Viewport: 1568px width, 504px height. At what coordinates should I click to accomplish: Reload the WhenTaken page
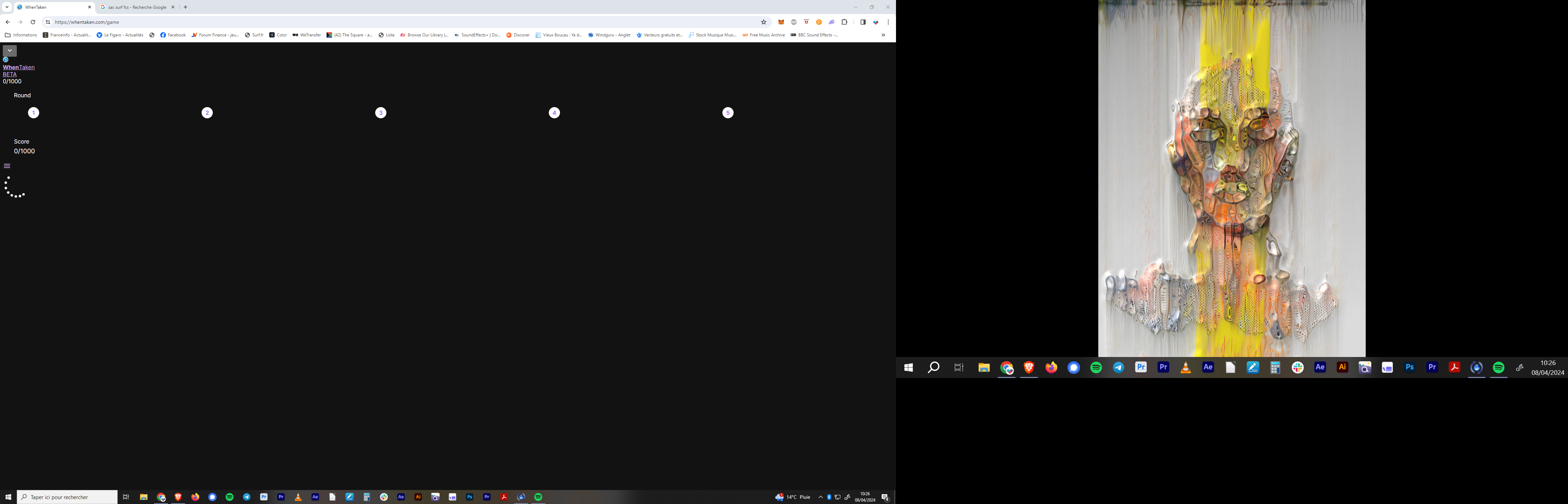click(x=33, y=22)
